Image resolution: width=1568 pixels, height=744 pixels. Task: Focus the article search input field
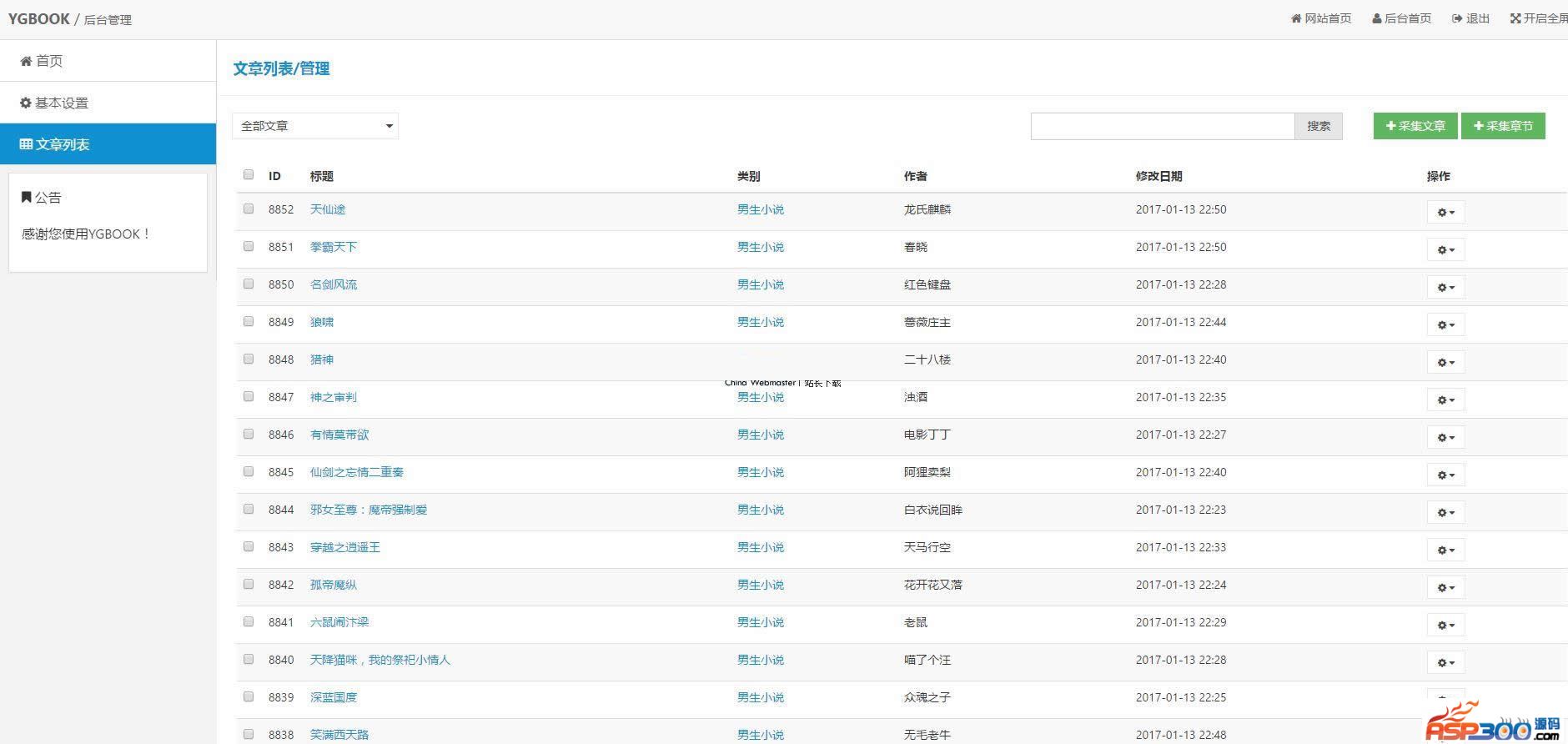[1163, 126]
